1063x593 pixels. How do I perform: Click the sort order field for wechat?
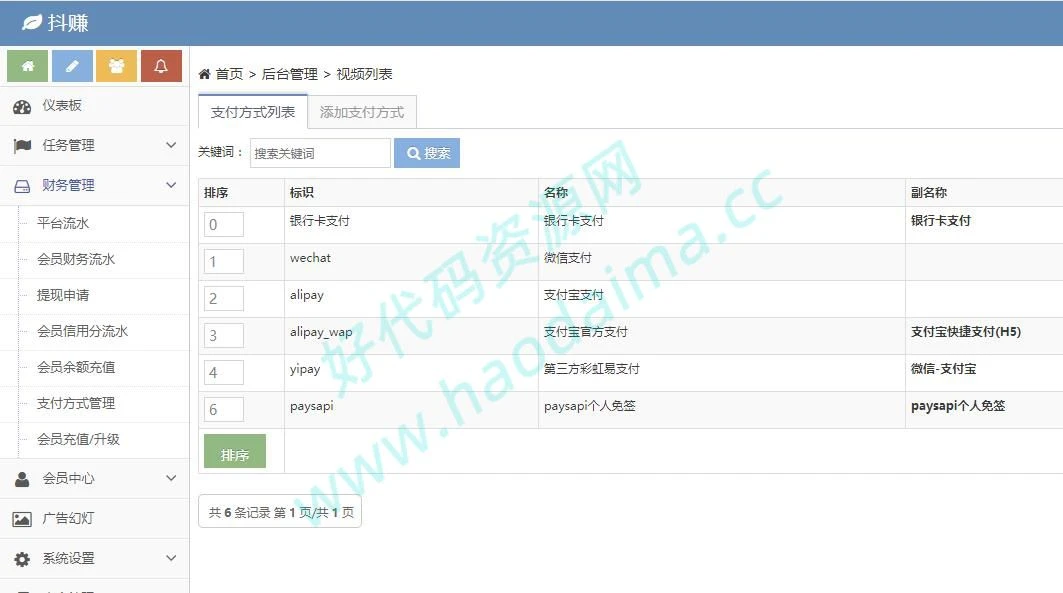click(224, 262)
